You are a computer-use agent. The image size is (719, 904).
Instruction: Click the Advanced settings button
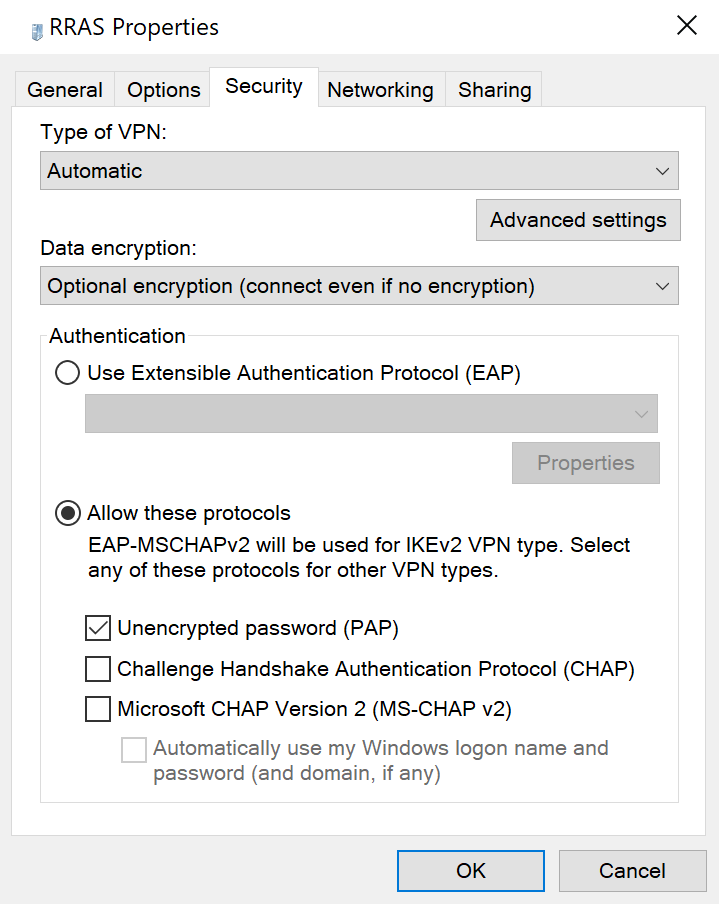(578, 221)
